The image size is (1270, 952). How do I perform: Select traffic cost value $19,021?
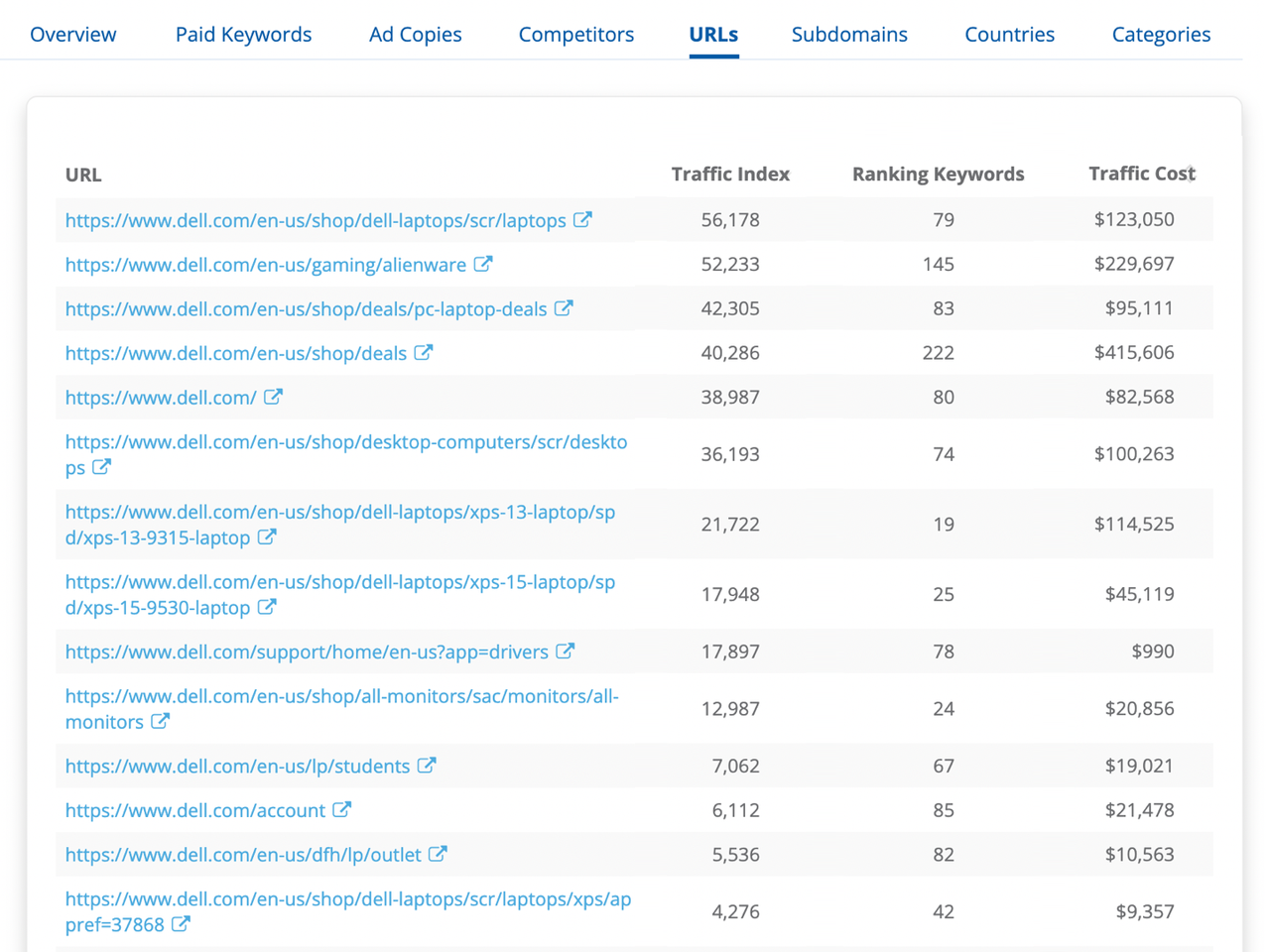click(x=1140, y=766)
